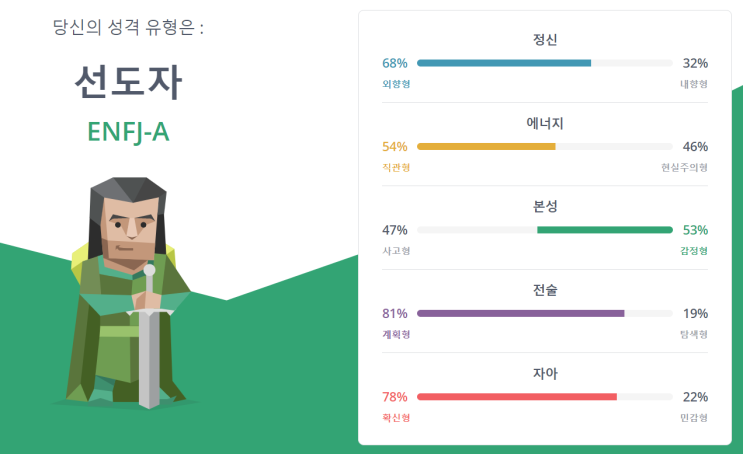Select the 현실주의형 label
The image size is (743, 454).
point(684,167)
